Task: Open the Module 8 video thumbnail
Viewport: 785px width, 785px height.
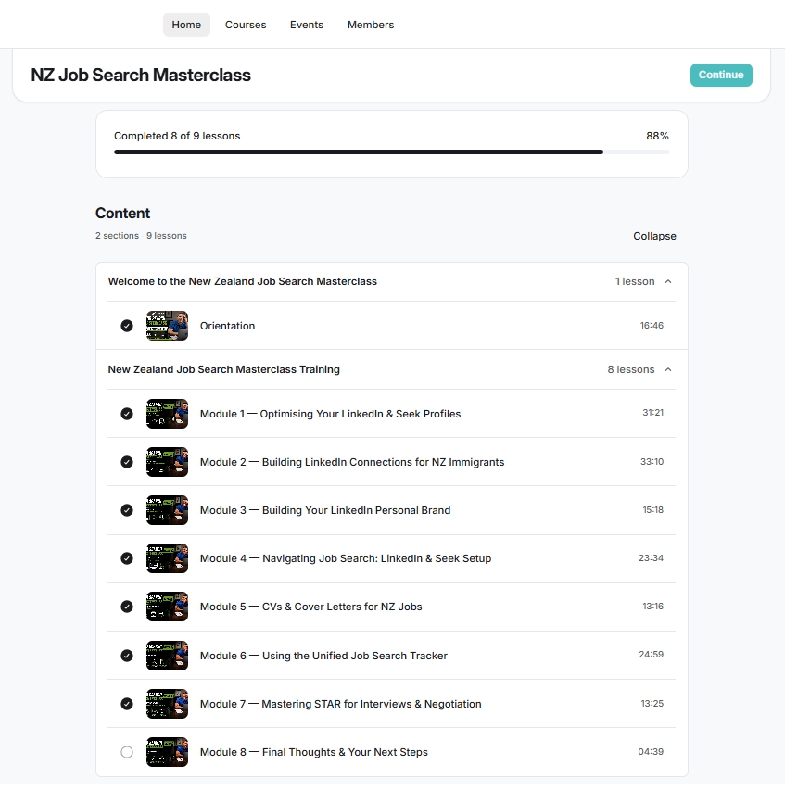Action: tap(167, 752)
